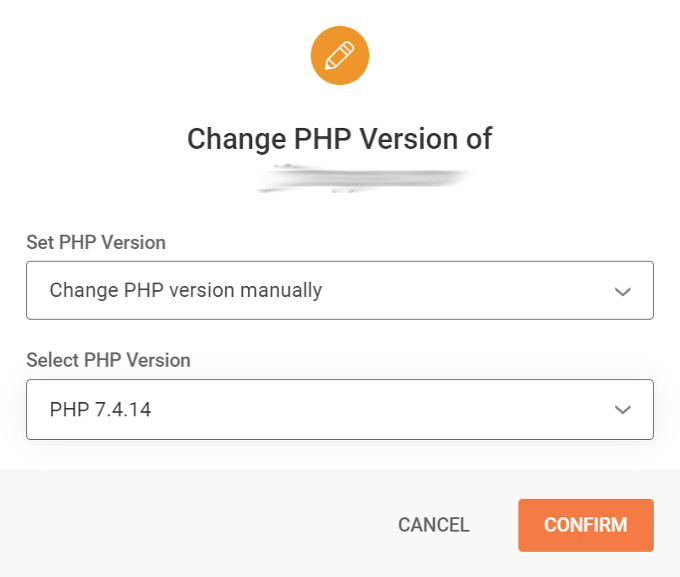Click the chevron arrow in Select PHP Version
The image size is (680, 577).
(x=622, y=410)
